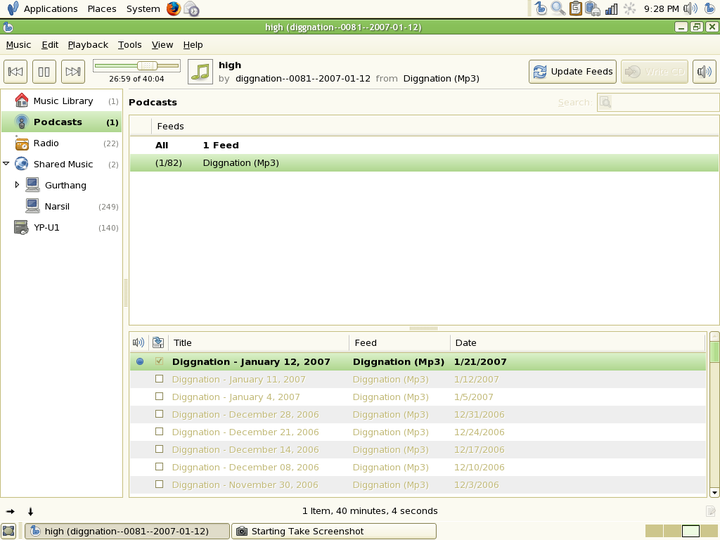Launch Firefox from the top panel
Screen dimensions: 720x540
coord(174,9)
